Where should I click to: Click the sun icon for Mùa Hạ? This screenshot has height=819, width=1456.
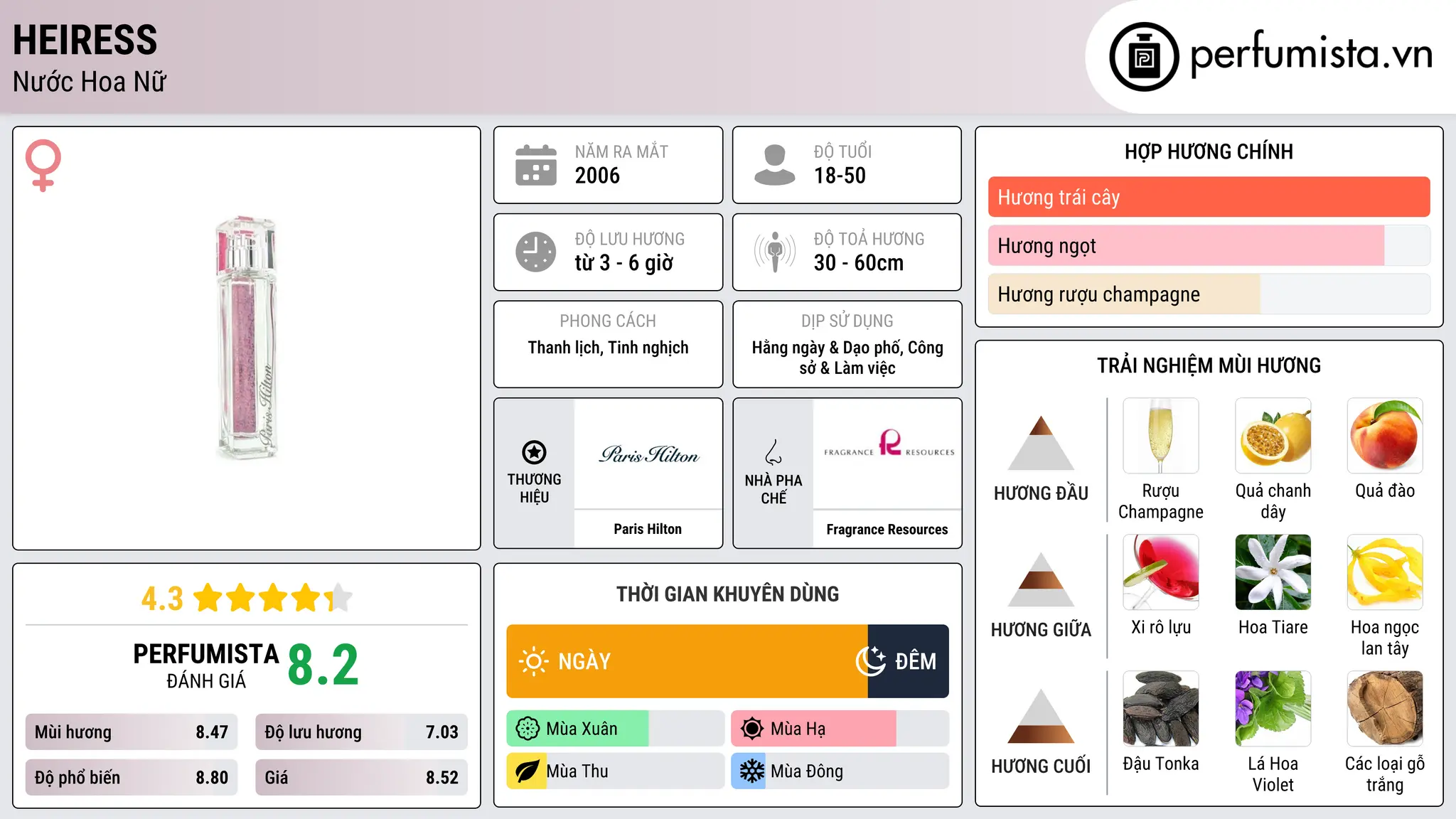tap(752, 729)
